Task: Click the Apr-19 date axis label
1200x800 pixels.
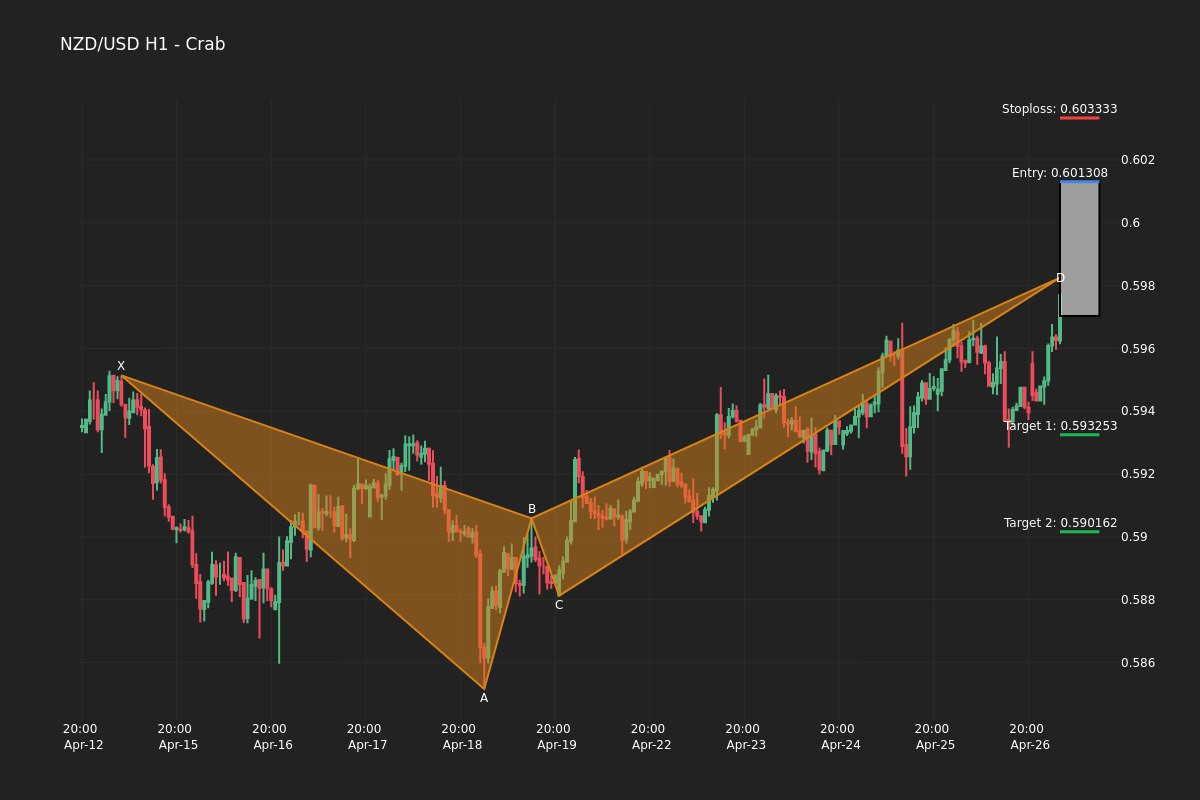Action: pos(557,745)
